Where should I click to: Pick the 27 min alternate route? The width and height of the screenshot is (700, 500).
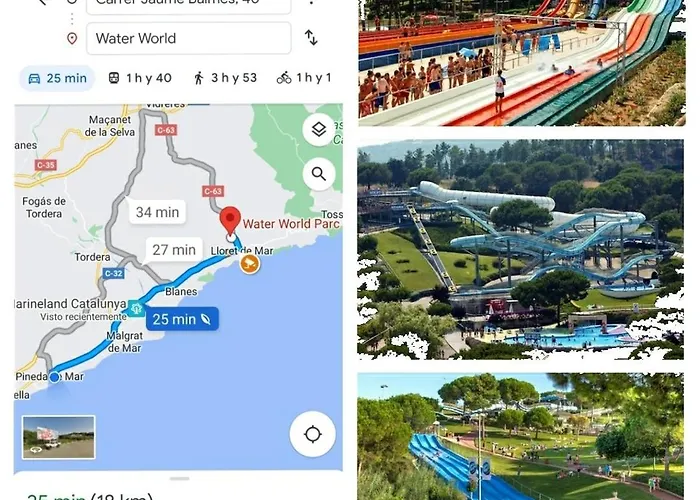point(174,250)
